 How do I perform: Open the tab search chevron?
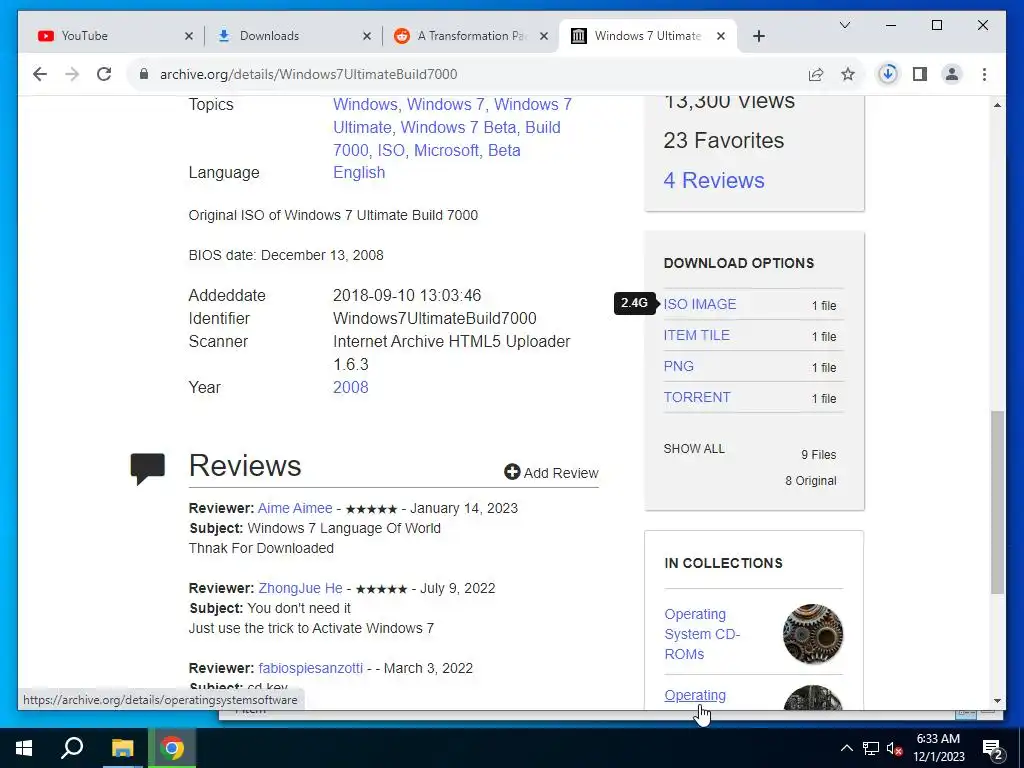pos(844,25)
